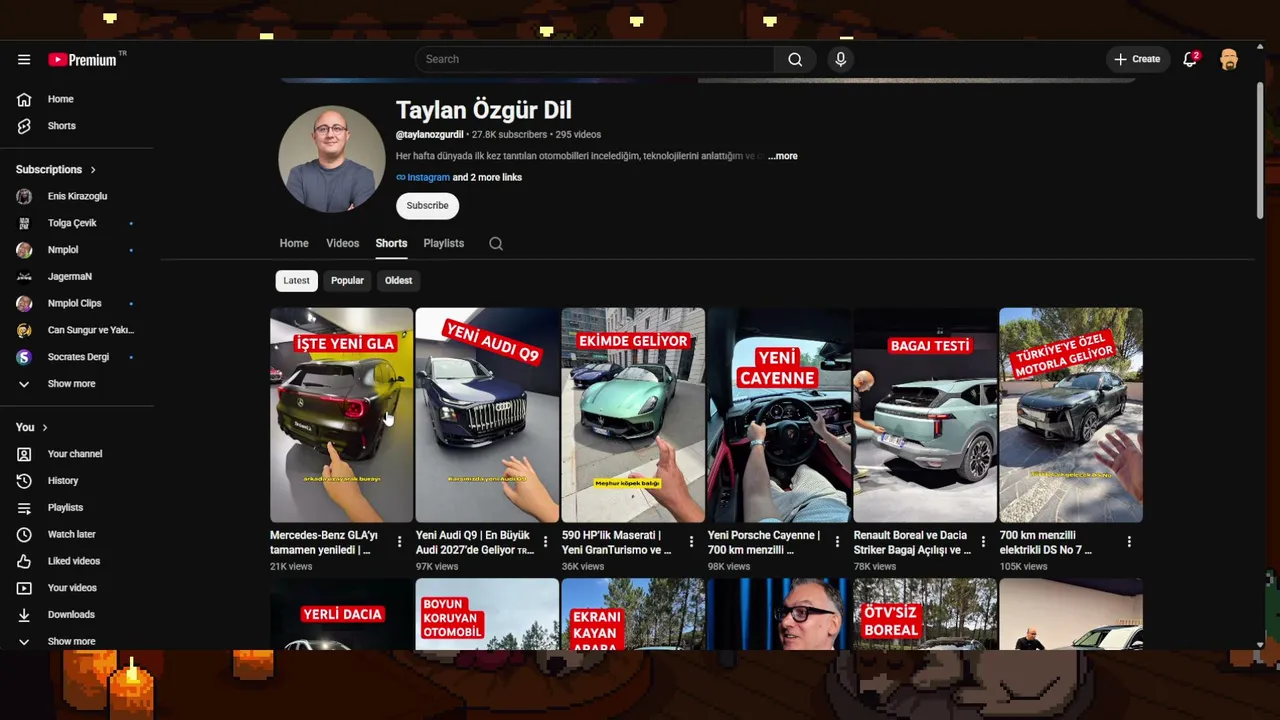Click the page vertical scrollbar

[1260, 150]
